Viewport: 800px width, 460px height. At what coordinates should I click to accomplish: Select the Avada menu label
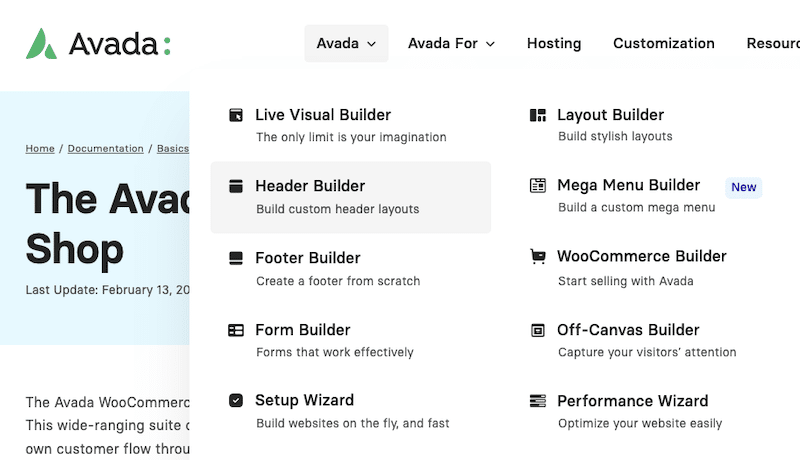337,43
